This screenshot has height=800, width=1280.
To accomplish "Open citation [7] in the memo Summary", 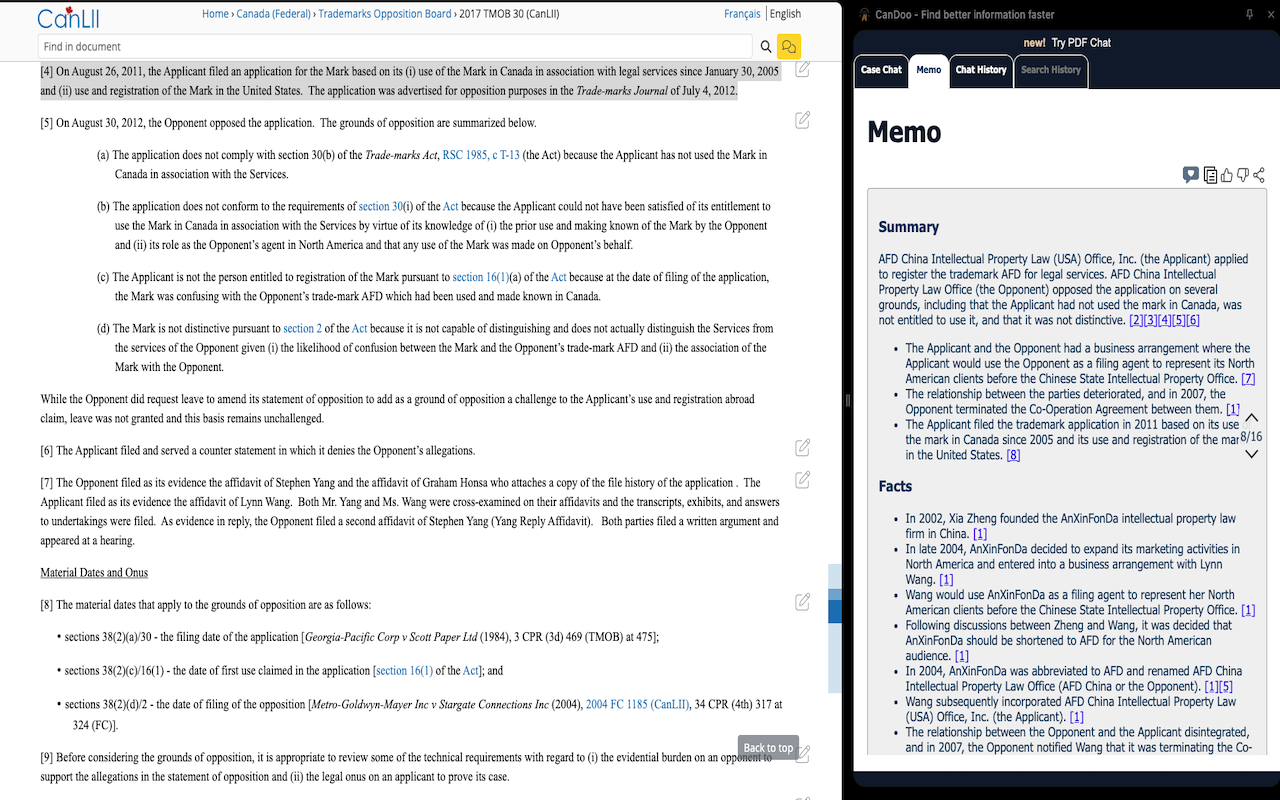I will pos(1248,379).
